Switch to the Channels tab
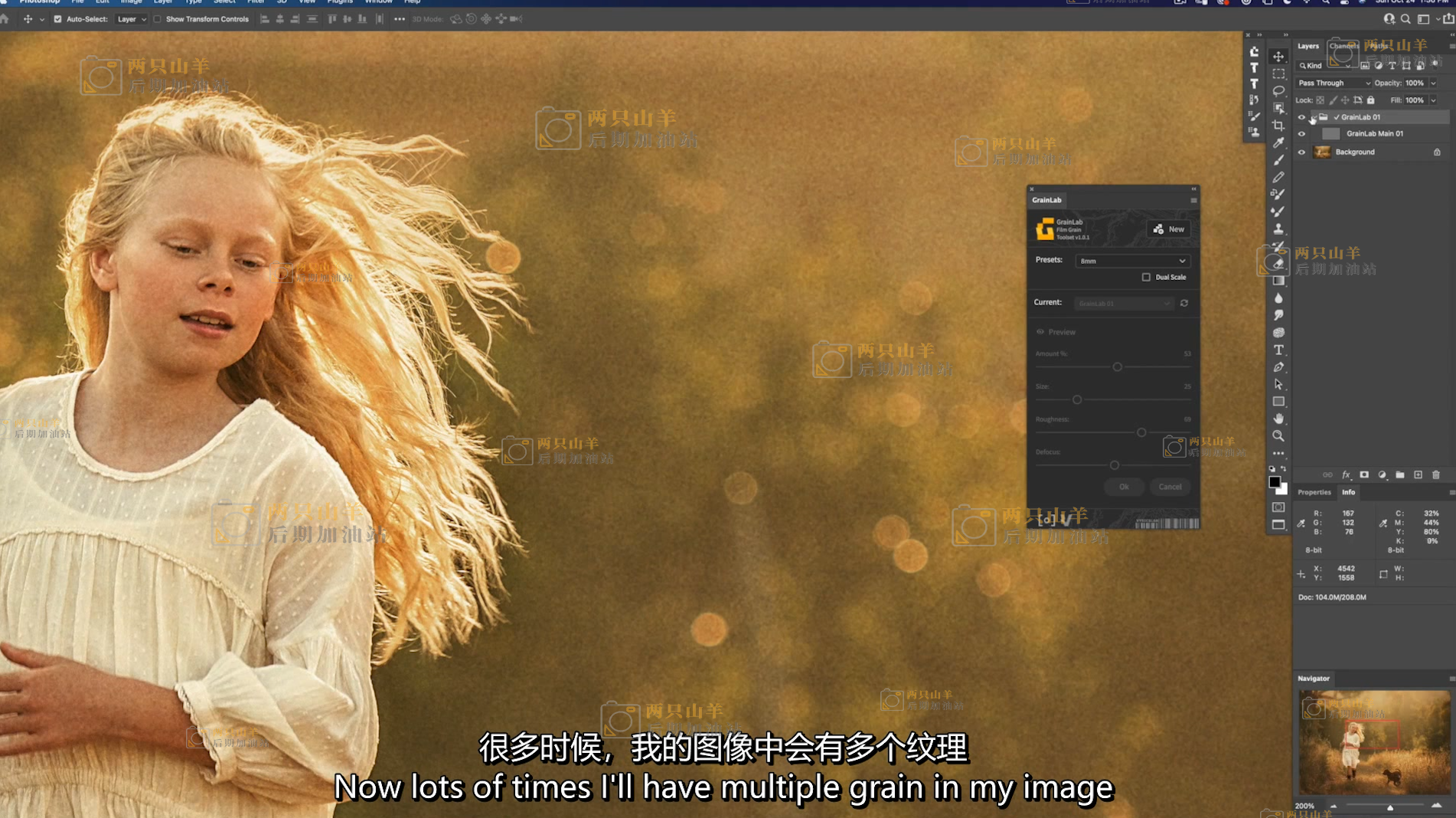The width and height of the screenshot is (1456, 818). click(1343, 46)
